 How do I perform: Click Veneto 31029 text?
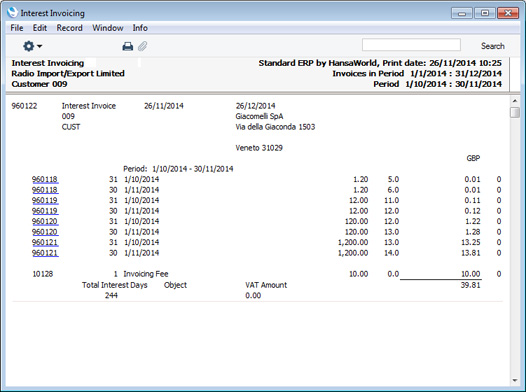click(x=259, y=148)
